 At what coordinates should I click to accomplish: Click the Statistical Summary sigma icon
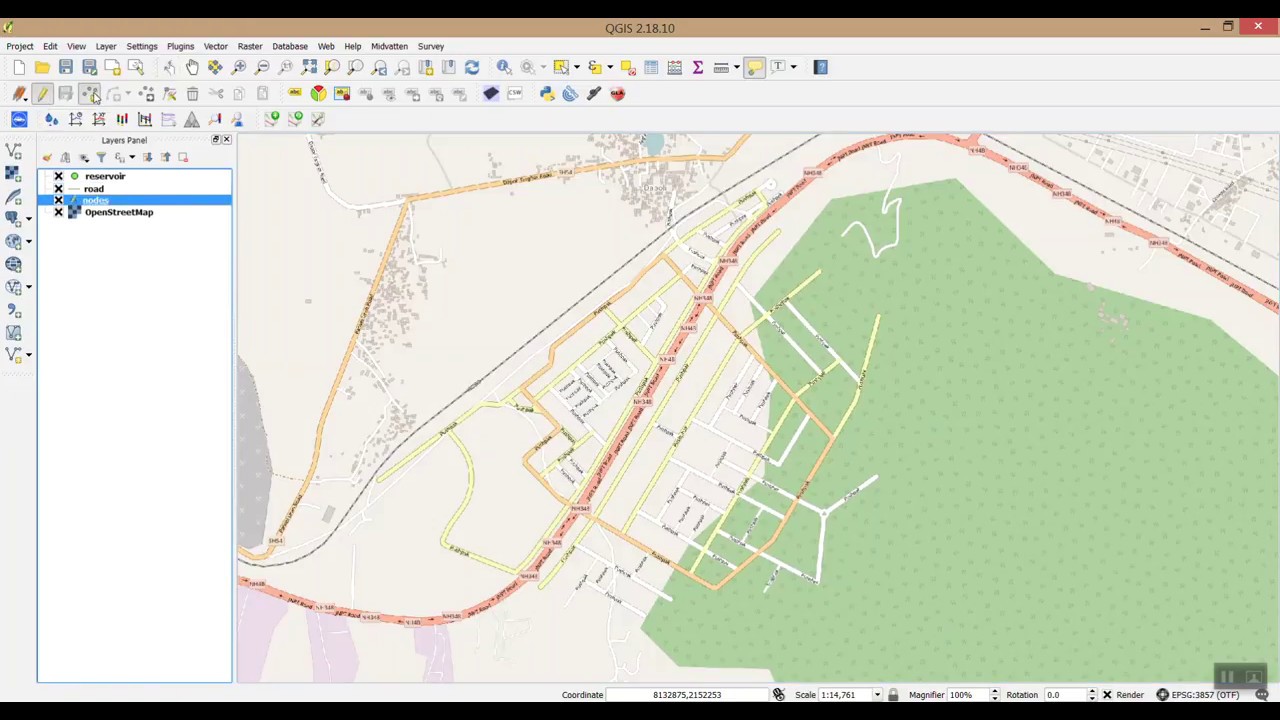click(698, 67)
